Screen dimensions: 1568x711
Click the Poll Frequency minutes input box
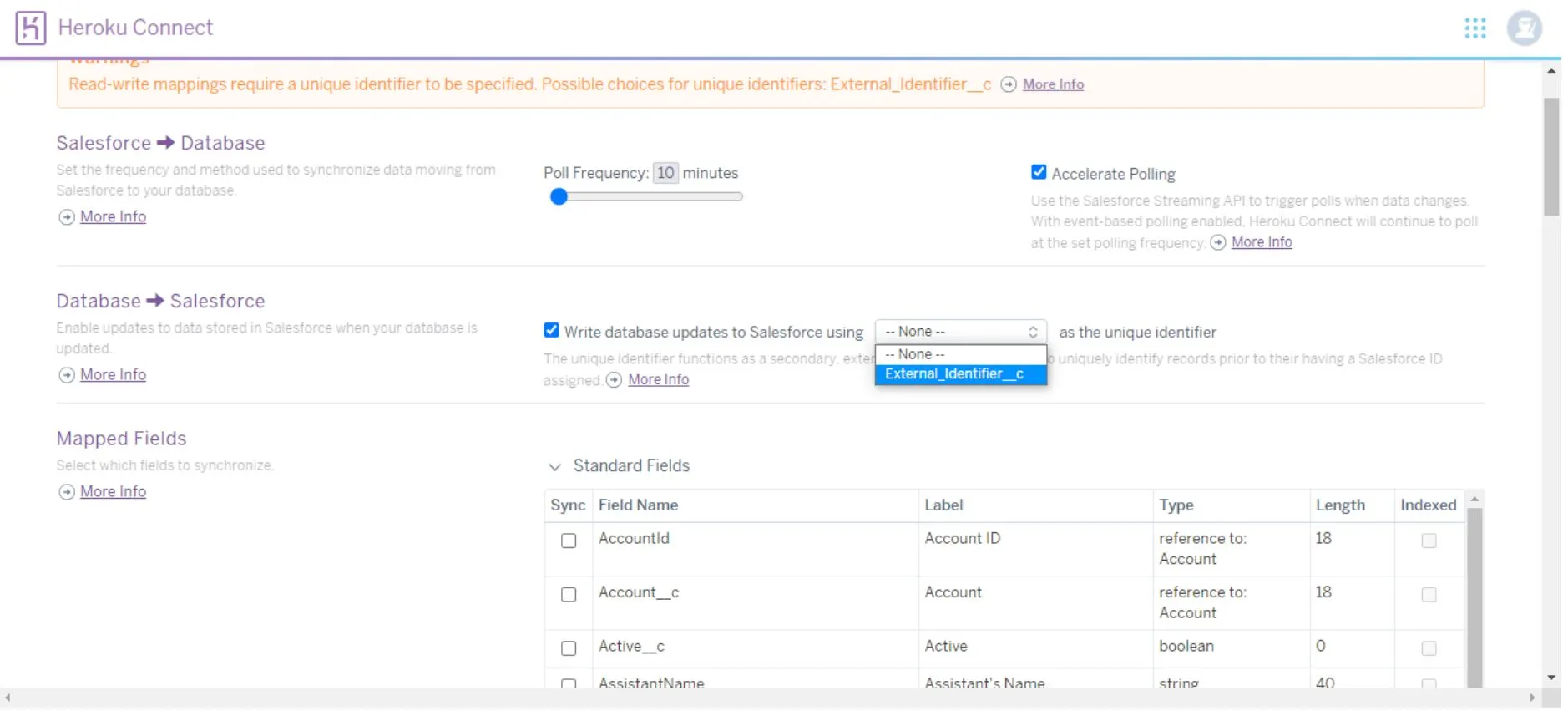665,173
